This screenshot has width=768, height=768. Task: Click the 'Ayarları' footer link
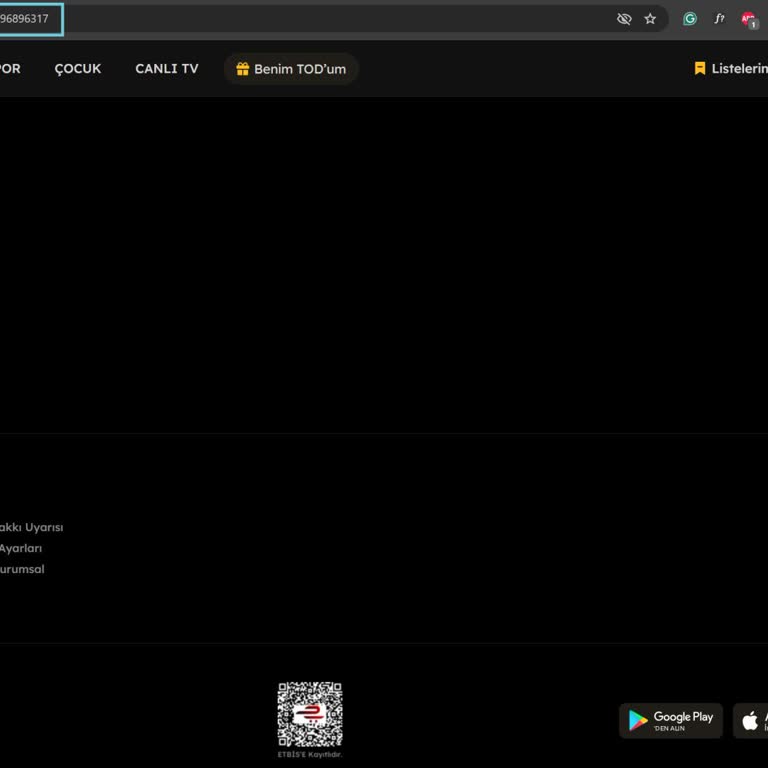20,548
